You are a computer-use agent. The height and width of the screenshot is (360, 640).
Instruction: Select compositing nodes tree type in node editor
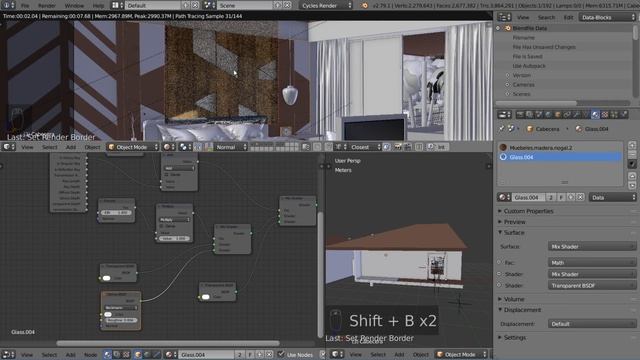click(x=117, y=354)
